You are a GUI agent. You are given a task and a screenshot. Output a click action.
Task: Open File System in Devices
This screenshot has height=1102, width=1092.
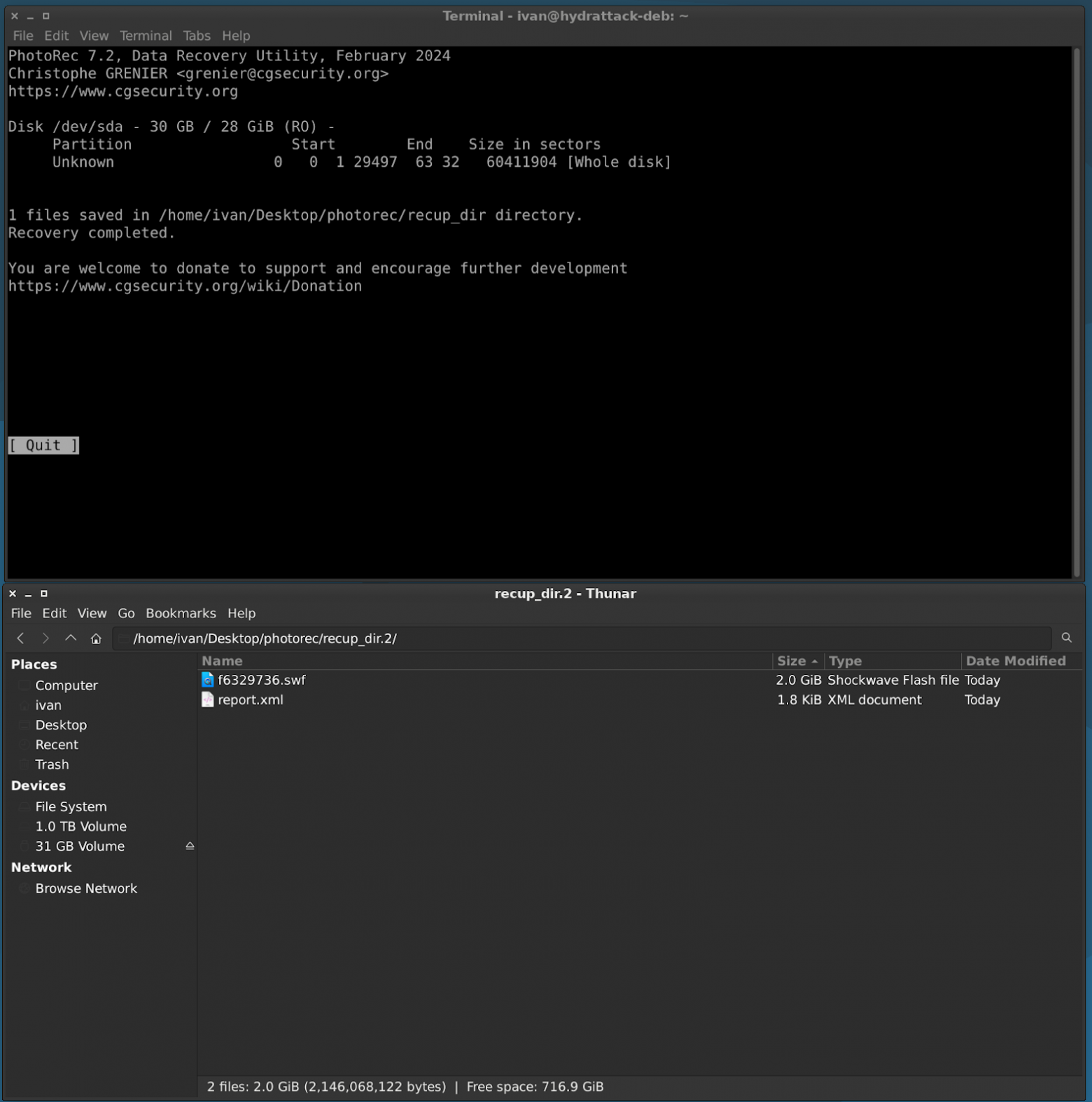pyautogui.click(x=71, y=807)
